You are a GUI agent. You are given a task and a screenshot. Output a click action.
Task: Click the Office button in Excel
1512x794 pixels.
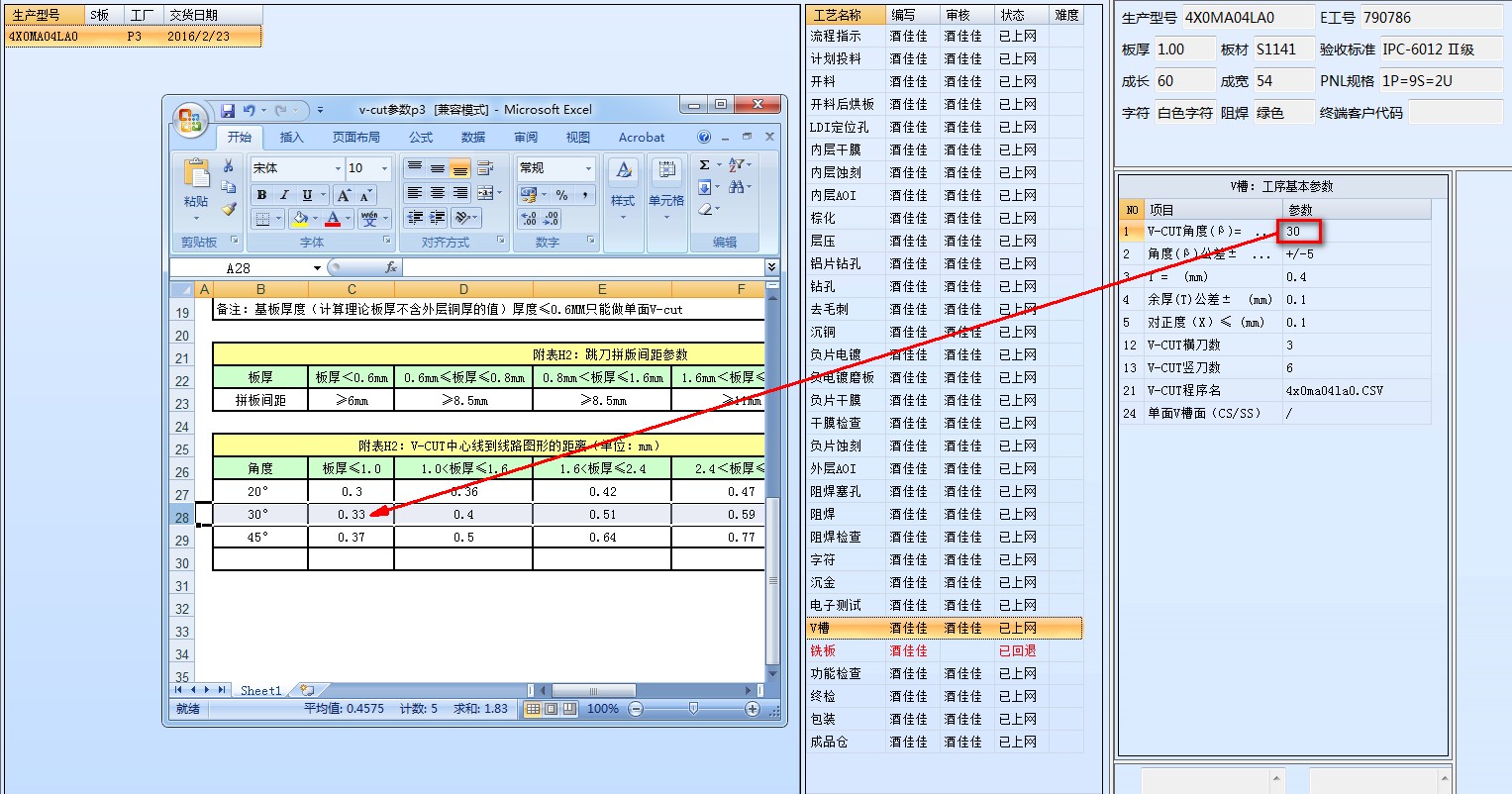(x=188, y=119)
